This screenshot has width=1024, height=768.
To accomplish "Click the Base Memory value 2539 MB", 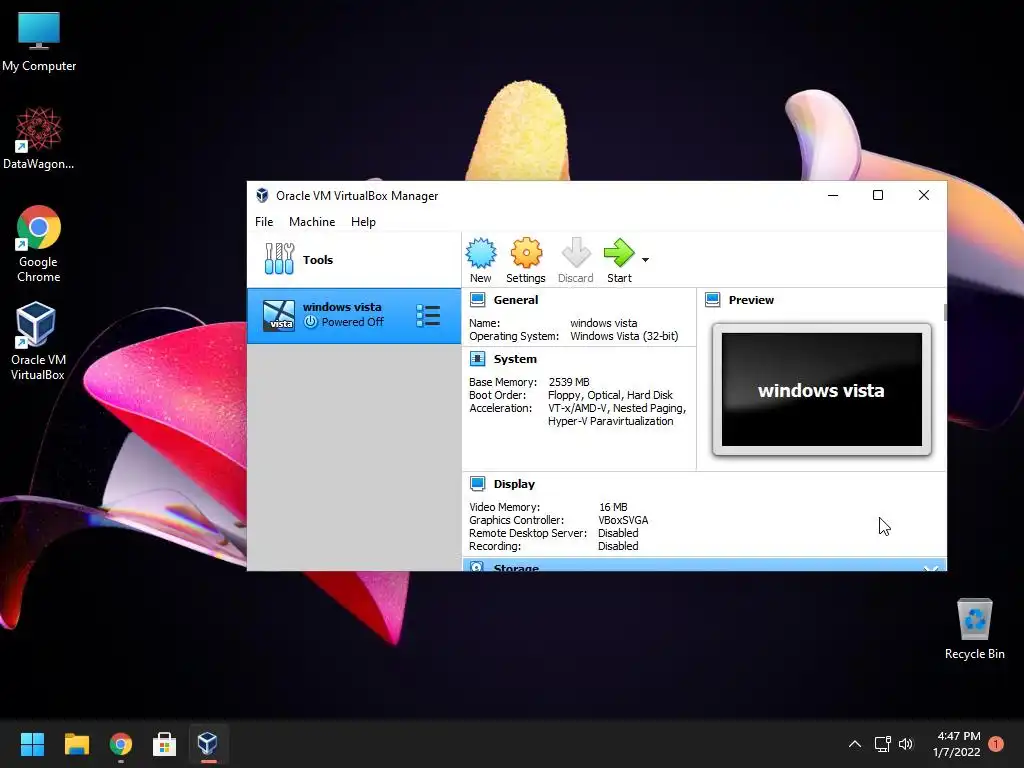I will click(569, 382).
